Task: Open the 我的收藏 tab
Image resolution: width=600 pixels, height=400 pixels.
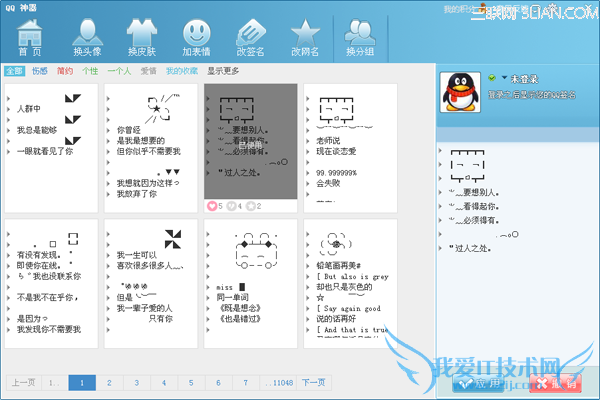Action: click(182, 71)
